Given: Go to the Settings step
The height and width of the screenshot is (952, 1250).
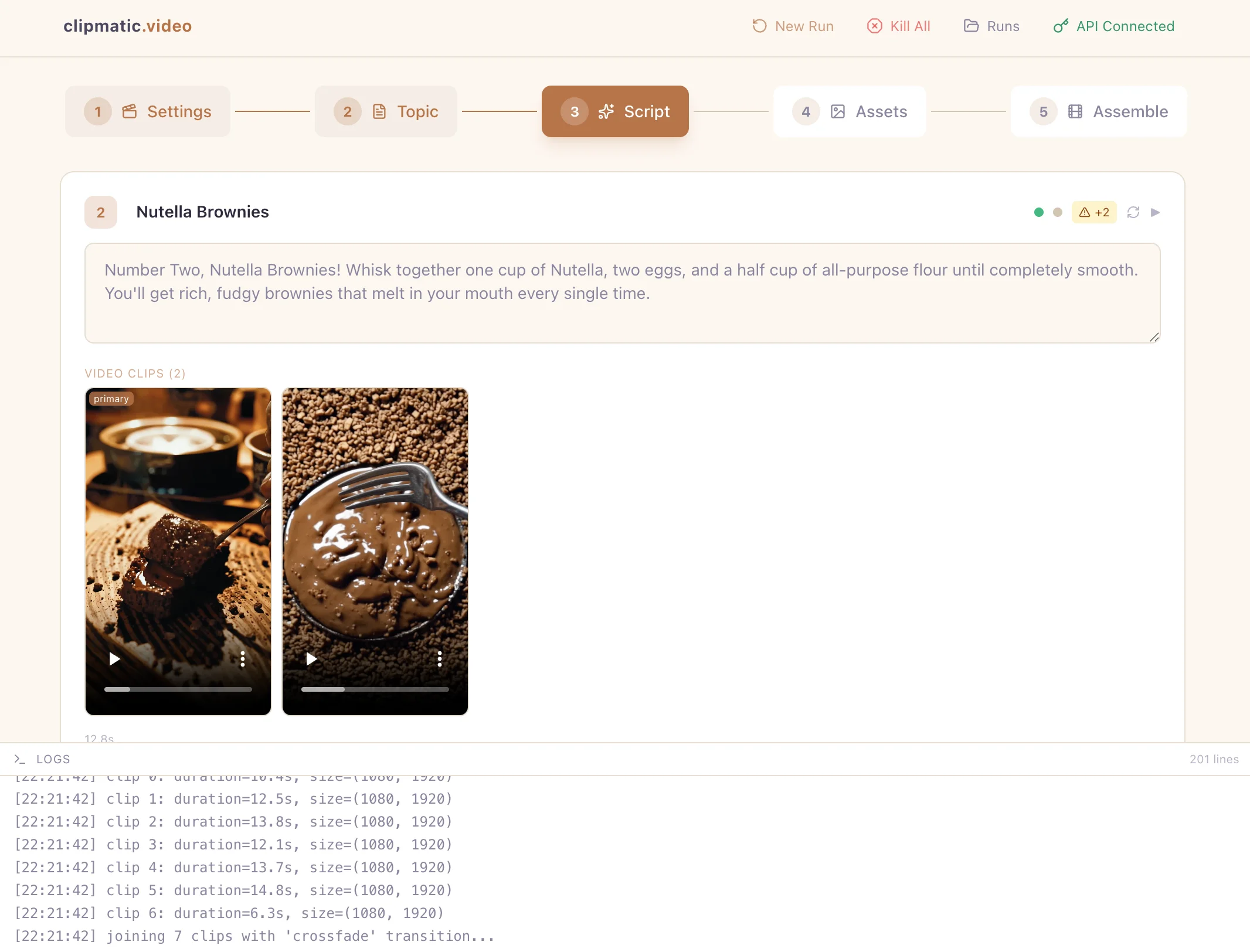Looking at the screenshot, I should point(148,111).
